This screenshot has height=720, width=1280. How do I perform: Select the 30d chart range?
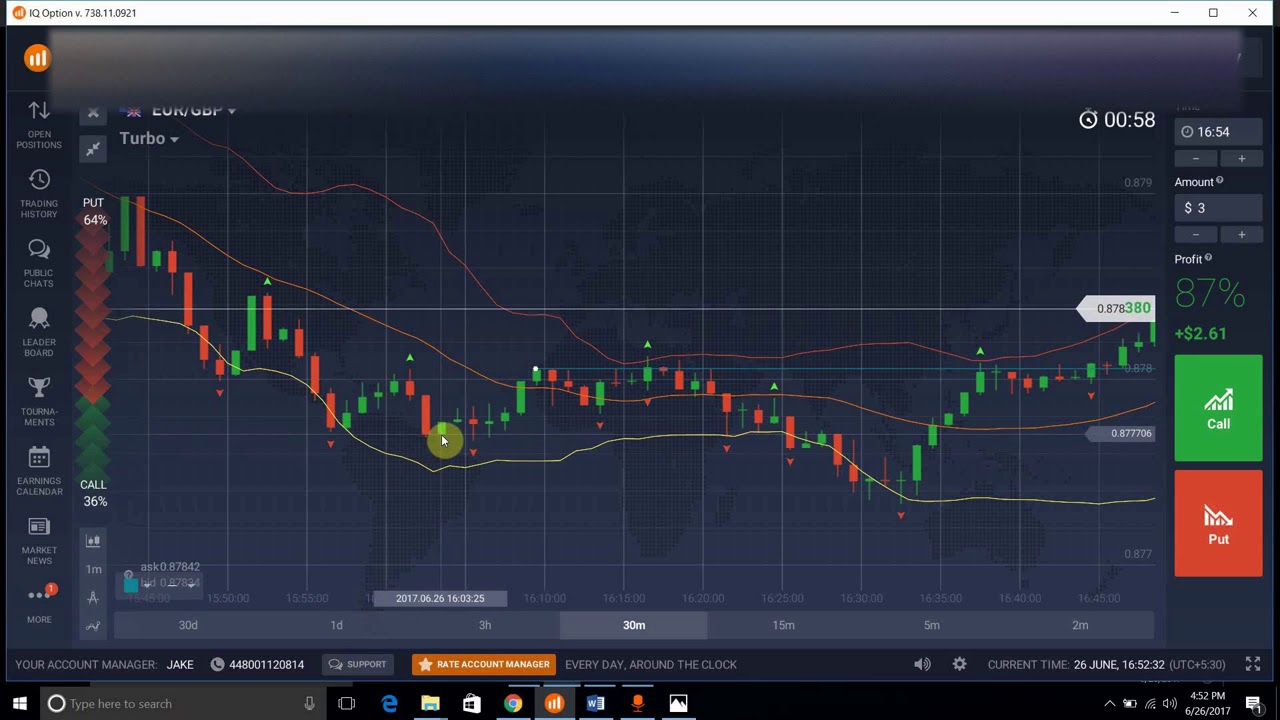188,625
